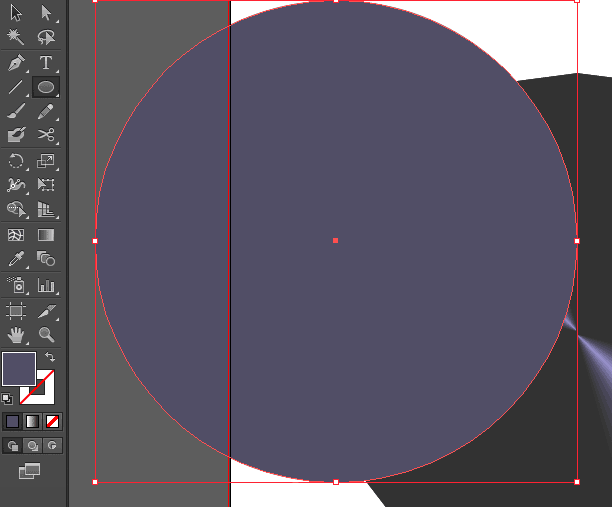Activate the Artboard tool
The width and height of the screenshot is (612, 507).
16,311
